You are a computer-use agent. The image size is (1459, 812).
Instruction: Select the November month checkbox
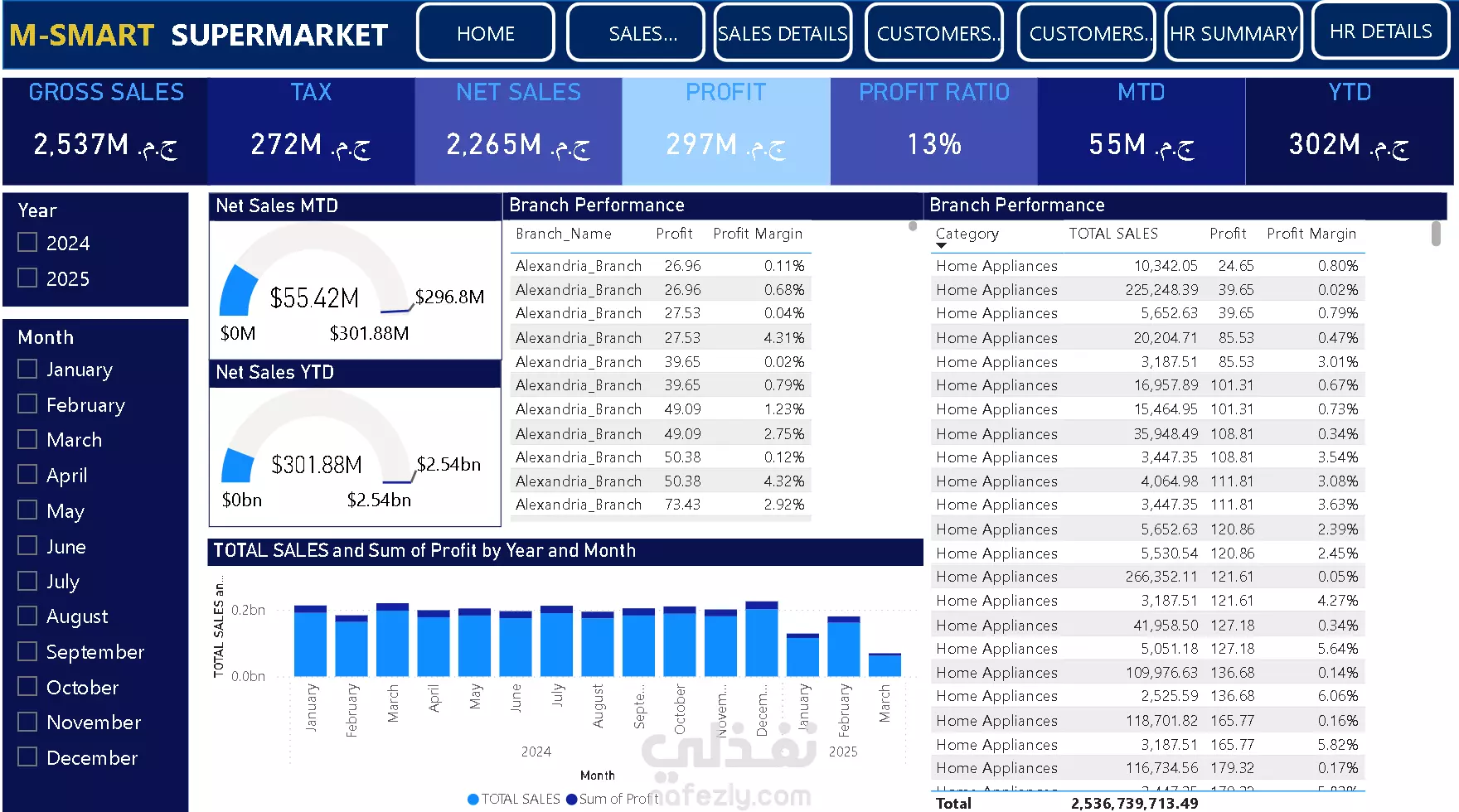pyautogui.click(x=27, y=722)
